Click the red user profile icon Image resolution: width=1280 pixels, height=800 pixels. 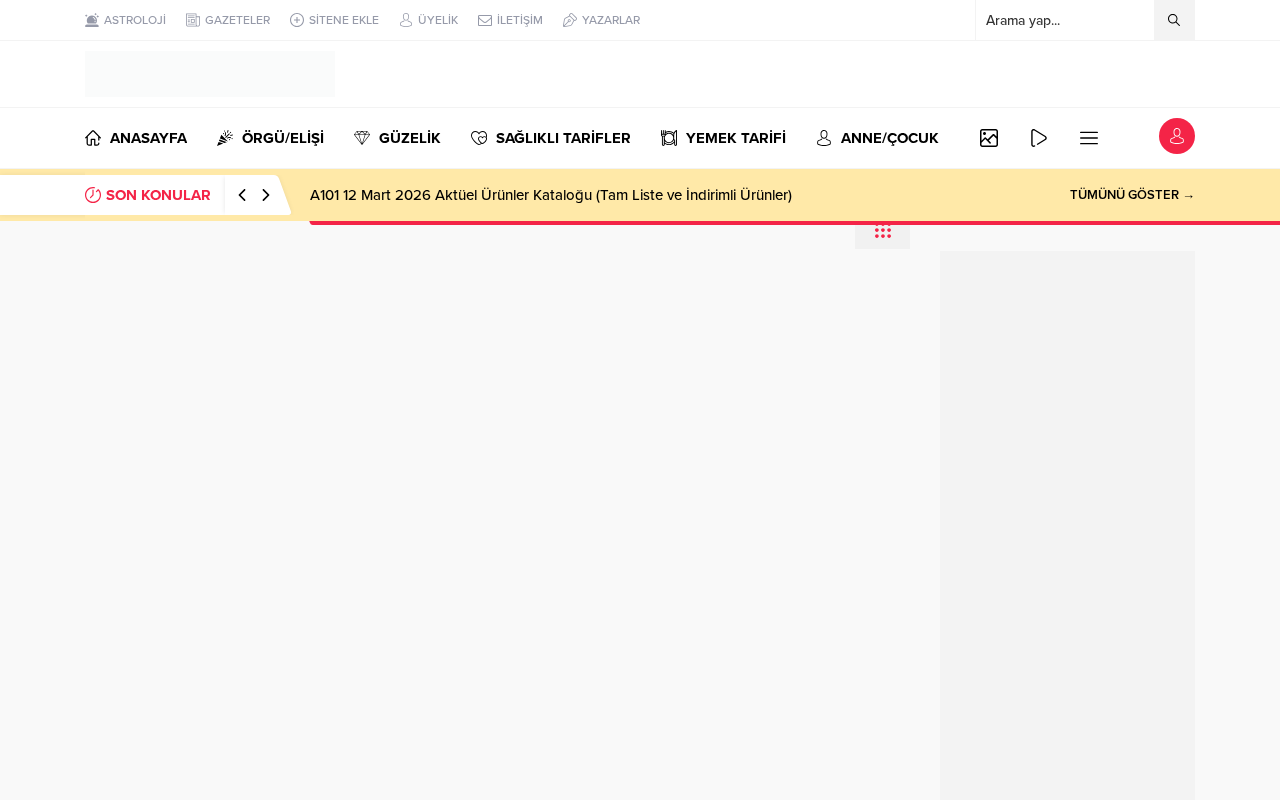click(x=1177, y=136)
